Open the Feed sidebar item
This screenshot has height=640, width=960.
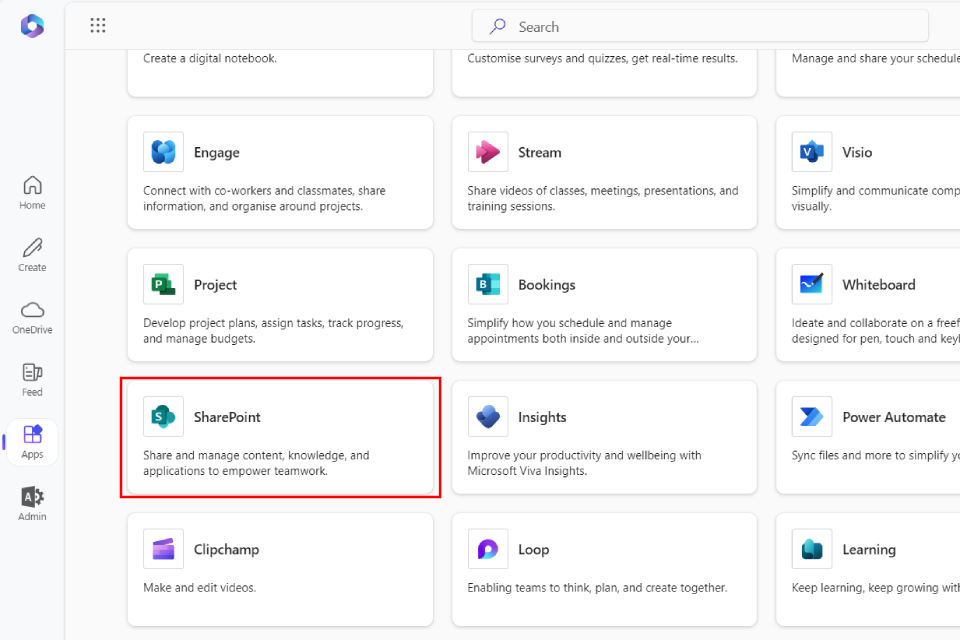pyautogui.click(x=32, y=379)
